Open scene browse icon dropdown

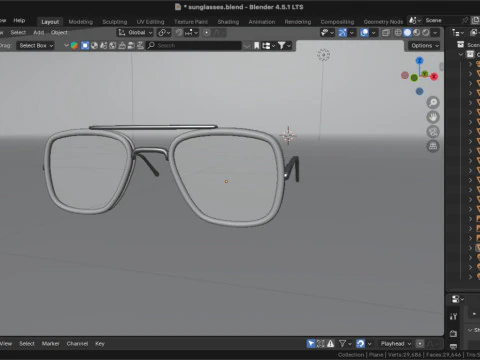tap(415, 20)
